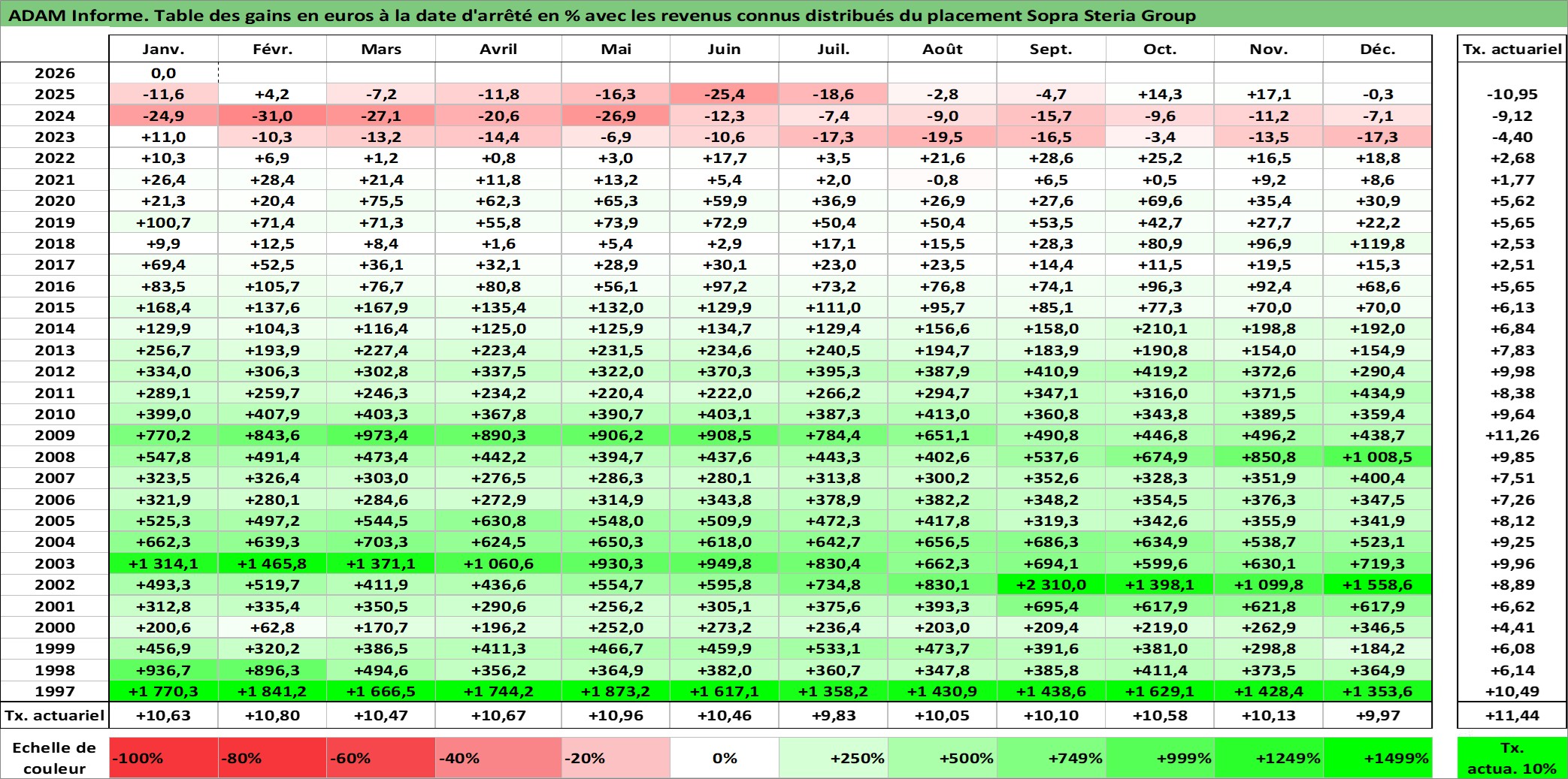Image resolution: width=1568 pixels, height=779 pixels.
Task: Click the +1 558,6 cell for Déc. 2002
Action: (x=1378, y=584)
